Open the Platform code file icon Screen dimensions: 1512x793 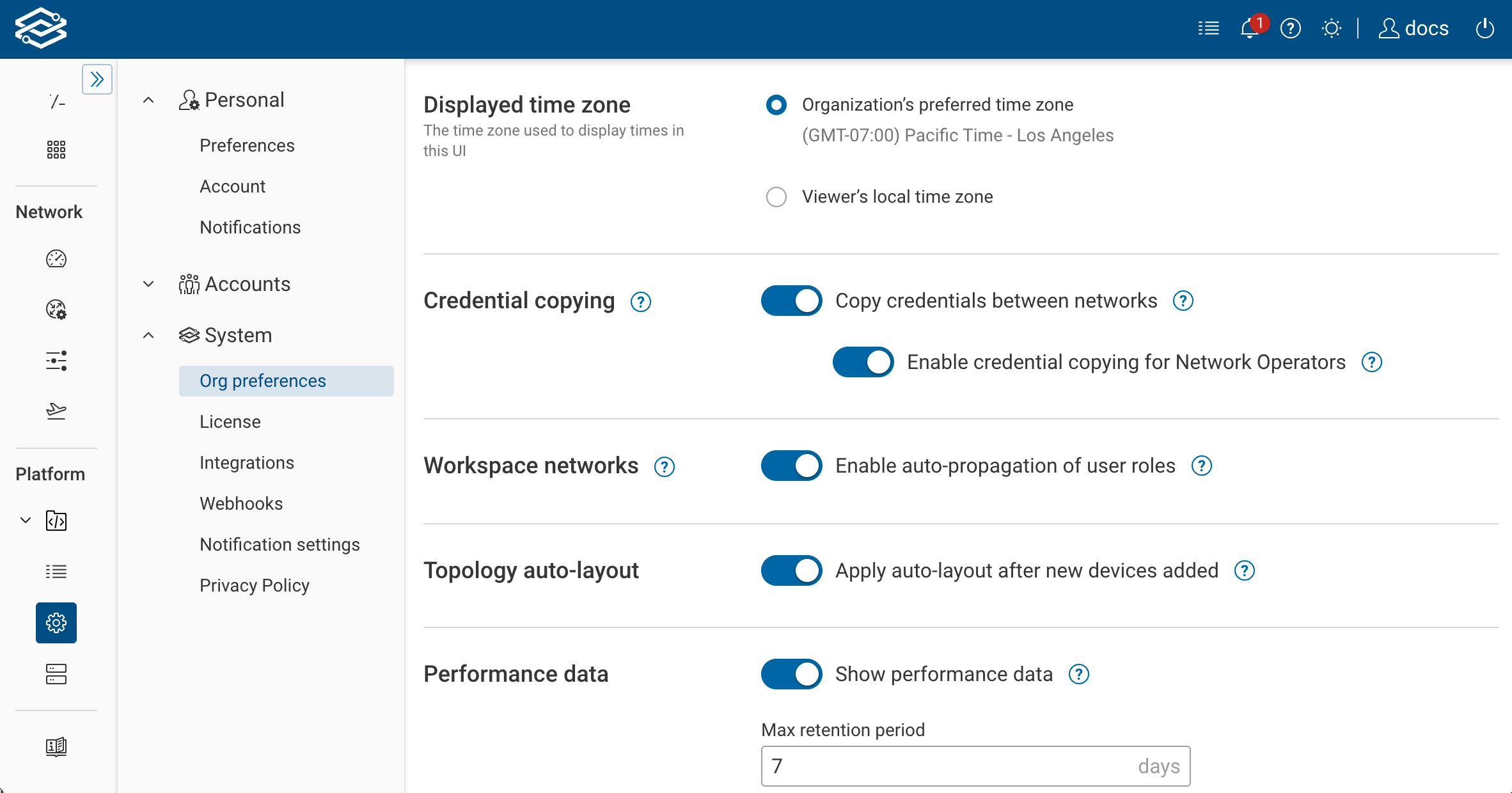(56, 521)
